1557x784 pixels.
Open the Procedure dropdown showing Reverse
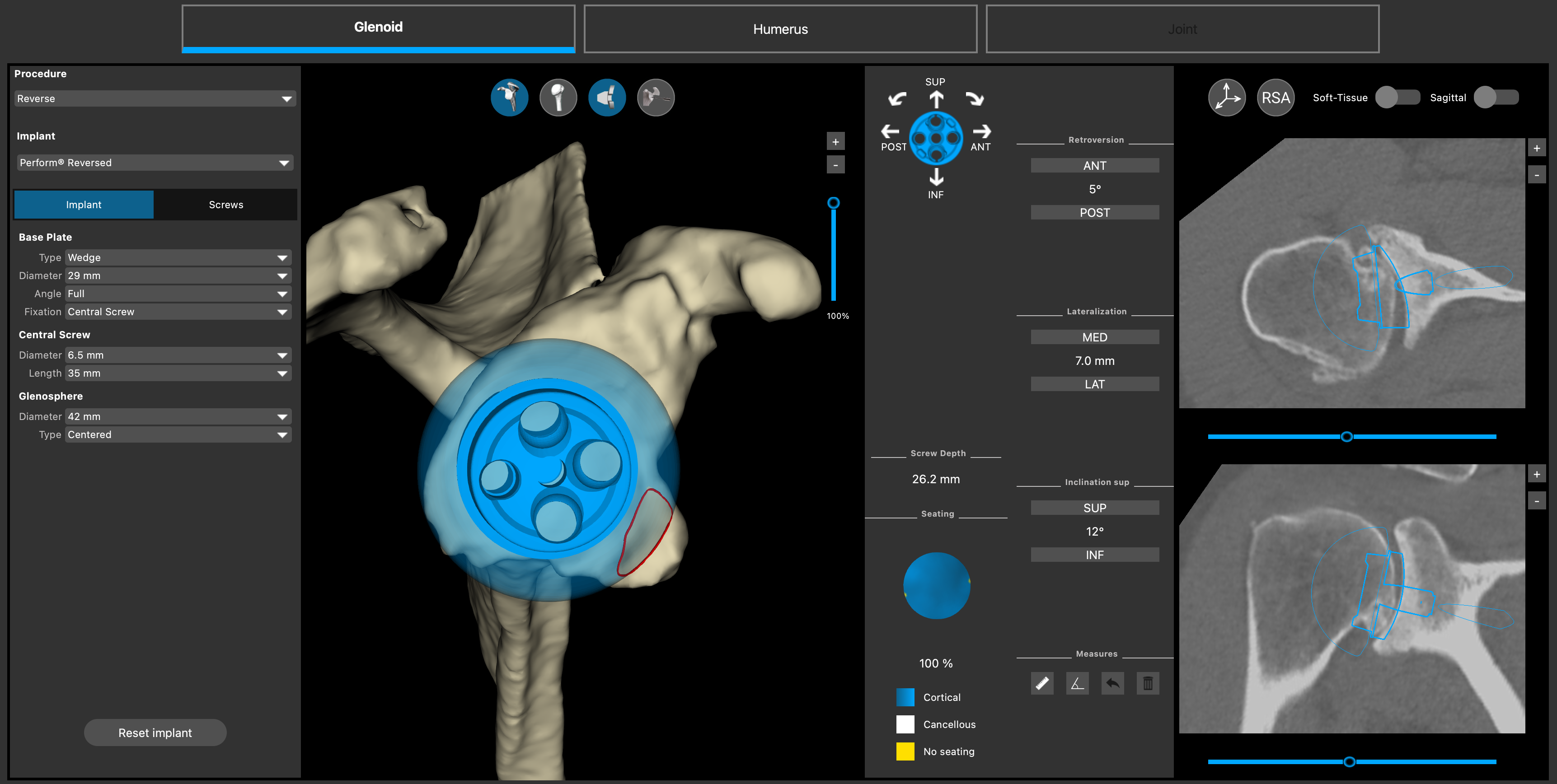[x=155, y=98]
